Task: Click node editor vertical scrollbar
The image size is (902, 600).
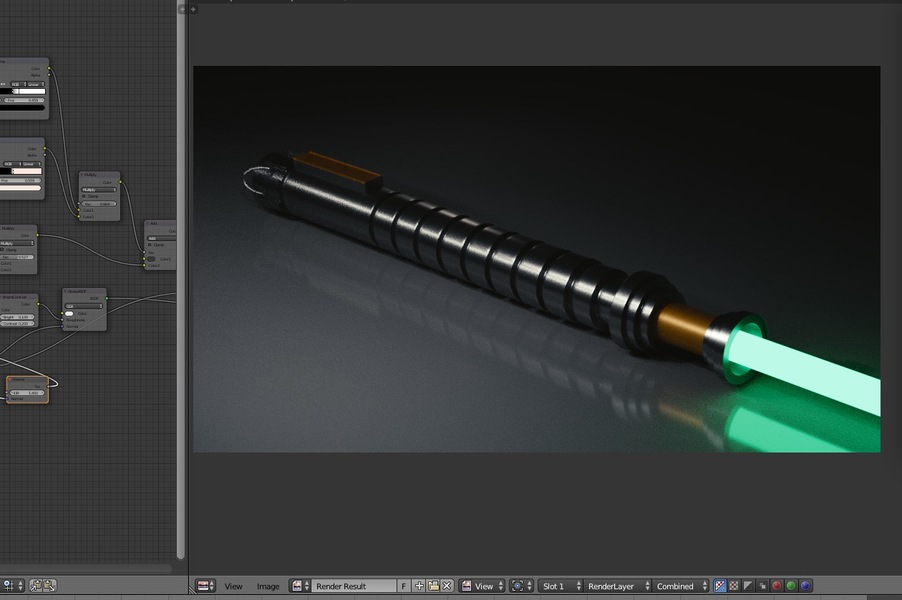Action: click(181, 281)
